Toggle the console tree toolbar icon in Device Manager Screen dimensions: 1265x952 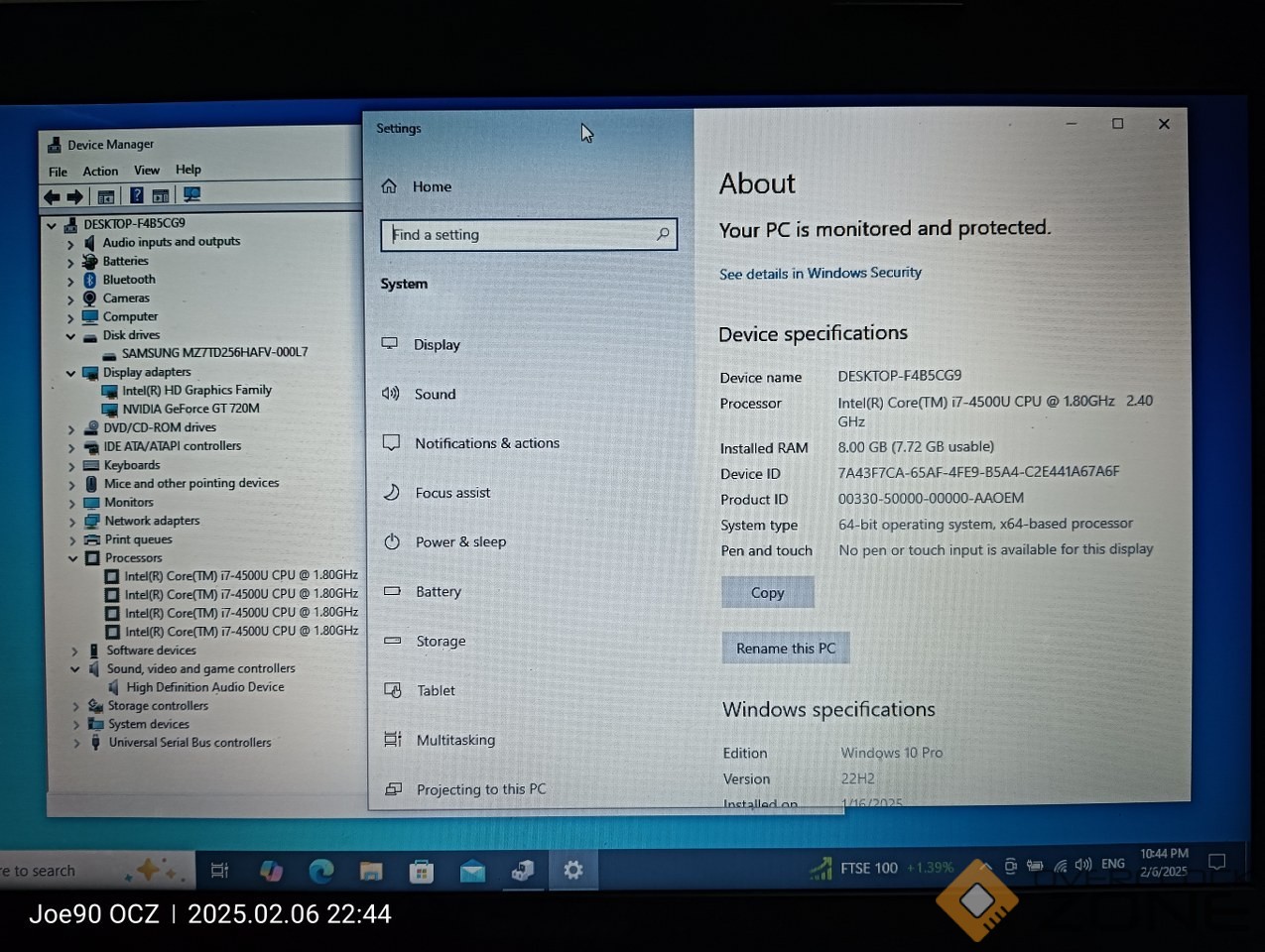tap(106, 196)
